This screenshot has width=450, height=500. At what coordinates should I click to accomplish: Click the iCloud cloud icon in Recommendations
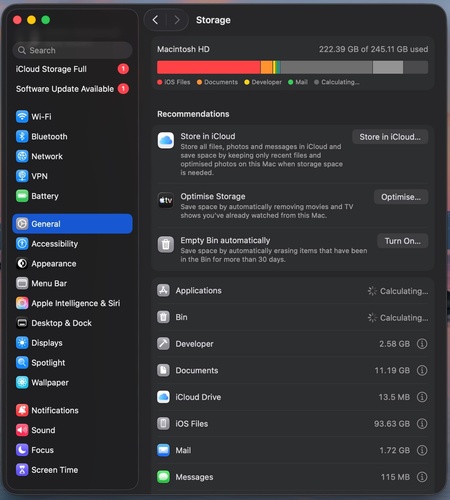pos(166,140)
